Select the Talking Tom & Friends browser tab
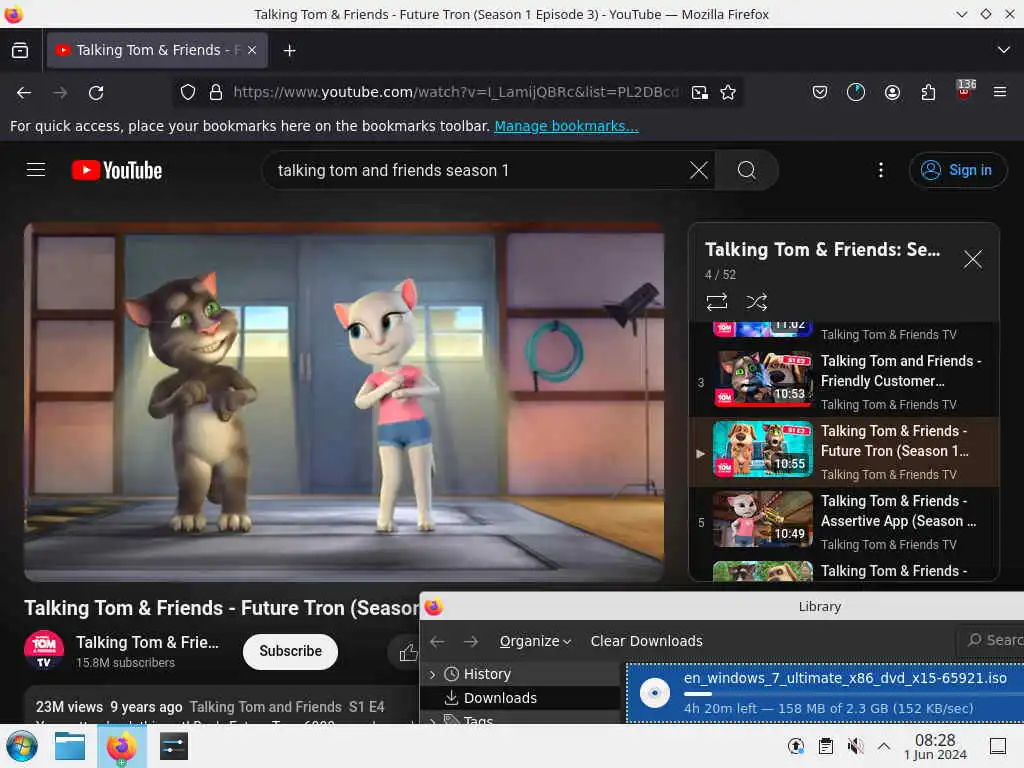This screenshot has width=1024, height=768. click(157, 50)
